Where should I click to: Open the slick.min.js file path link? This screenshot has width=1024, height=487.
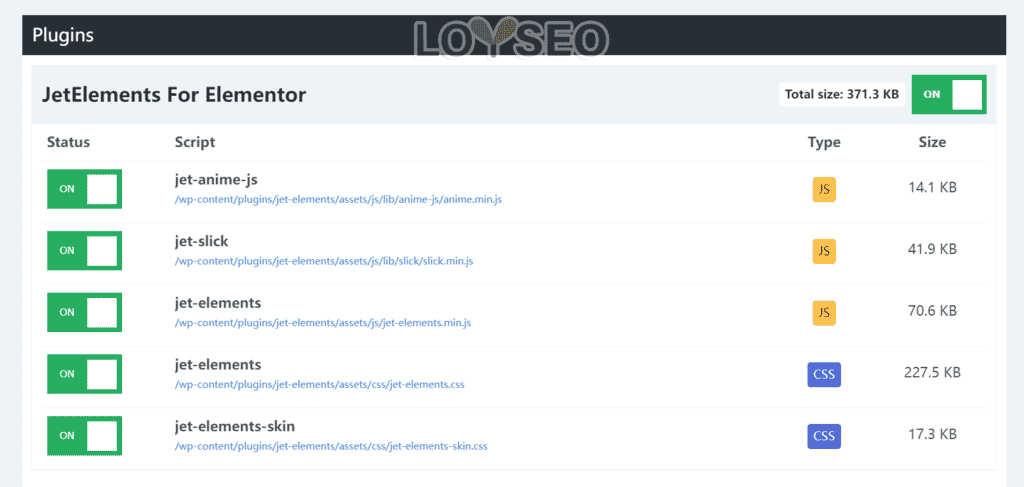tap(324, 261)
